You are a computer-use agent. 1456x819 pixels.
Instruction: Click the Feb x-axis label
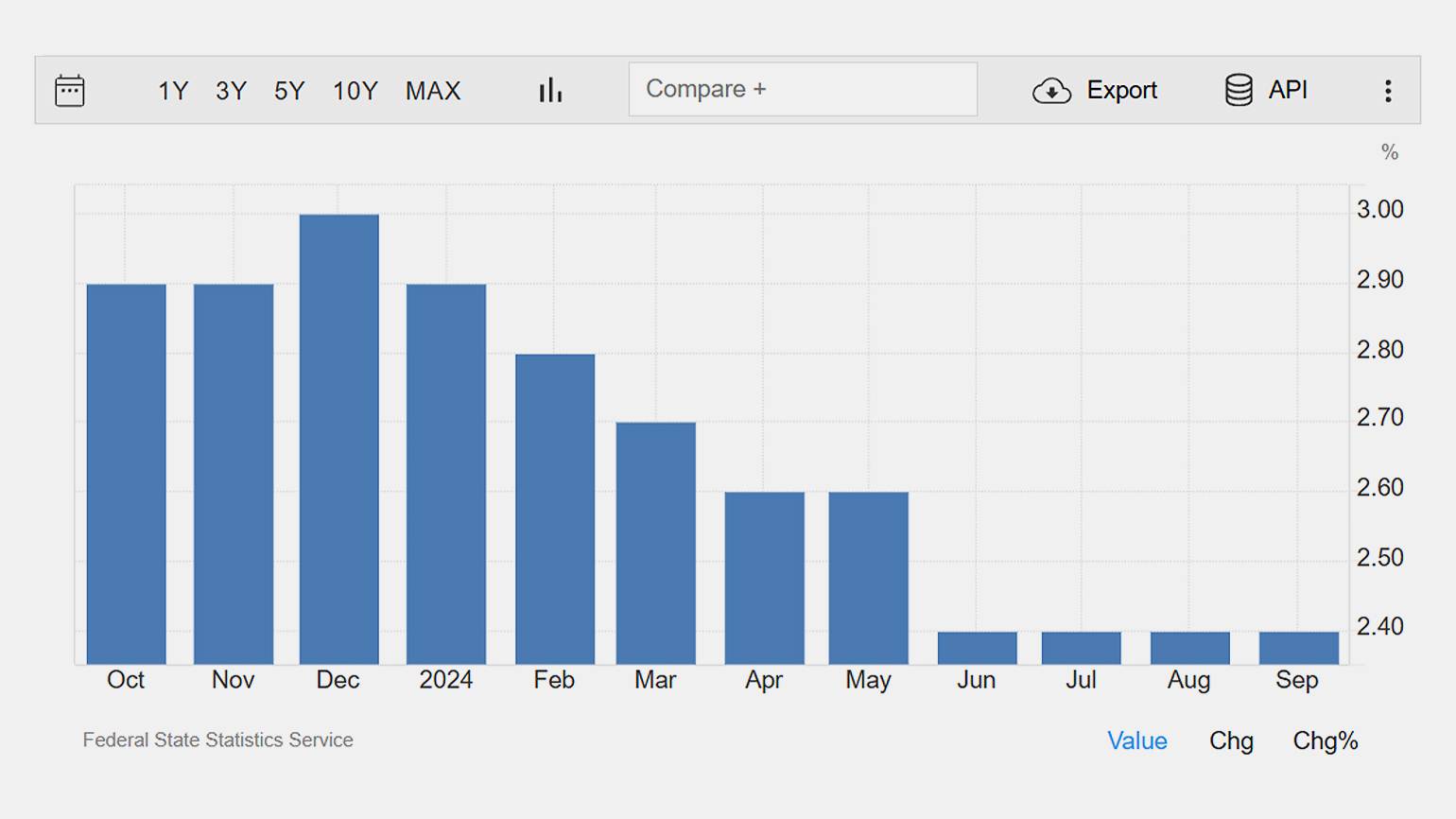pyautogui.click(x=554, y=680)
